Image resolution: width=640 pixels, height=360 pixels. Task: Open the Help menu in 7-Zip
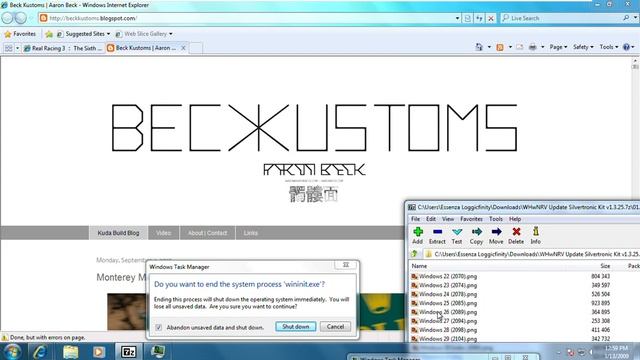point(515,219)
